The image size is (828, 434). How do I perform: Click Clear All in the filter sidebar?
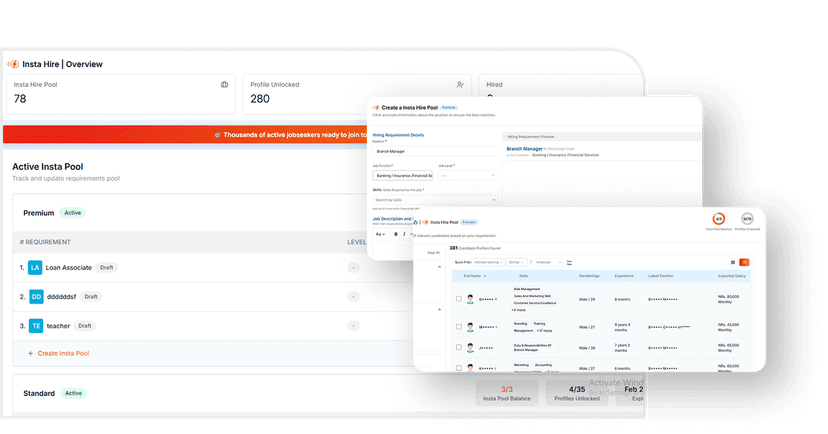433,253
